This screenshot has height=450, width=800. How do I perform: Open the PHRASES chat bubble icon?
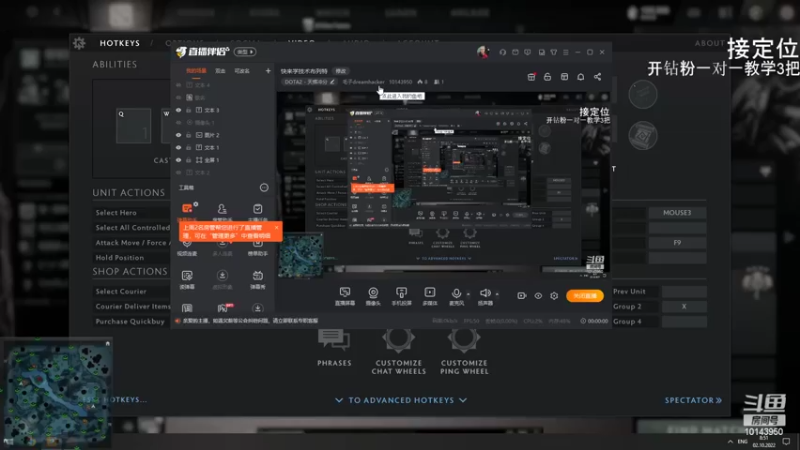[x=334, y=339]
